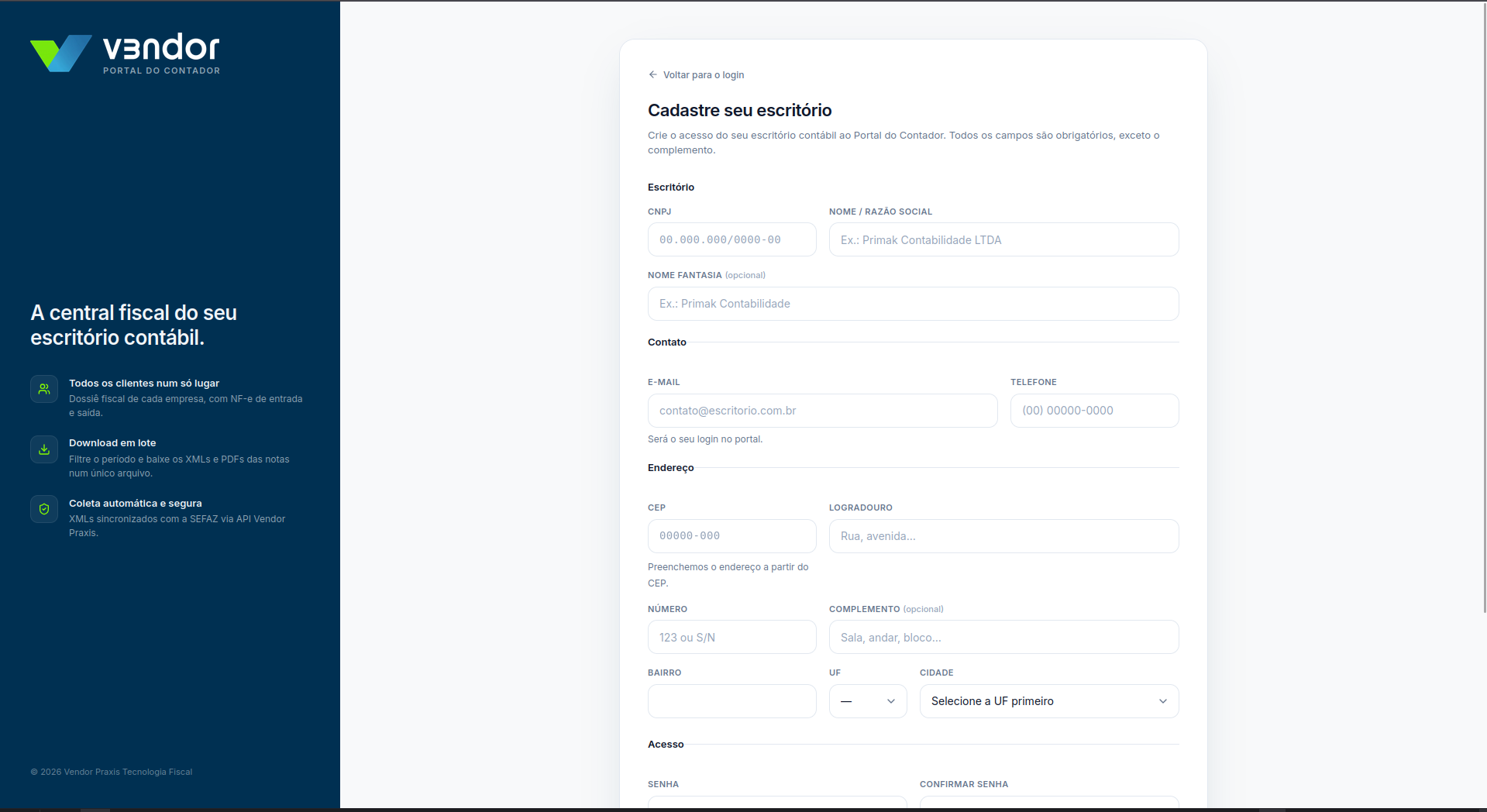The height and width of the screenshot is (812, 1487).
Task: Click the Bairro input field
Action: click(x=732, y=701)
